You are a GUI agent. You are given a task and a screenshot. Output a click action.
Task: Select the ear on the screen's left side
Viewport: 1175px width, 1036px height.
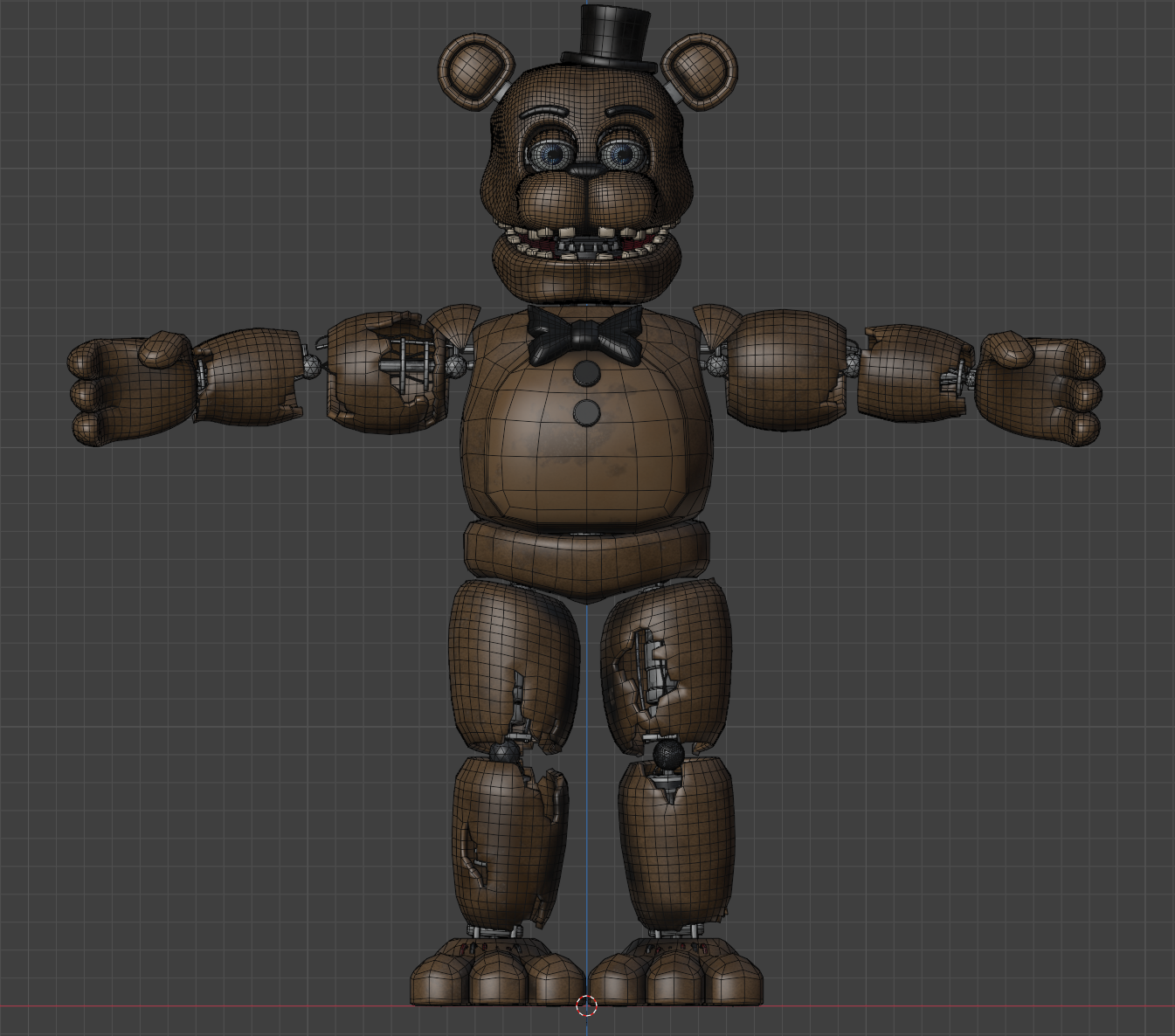(x=476, y=72)
